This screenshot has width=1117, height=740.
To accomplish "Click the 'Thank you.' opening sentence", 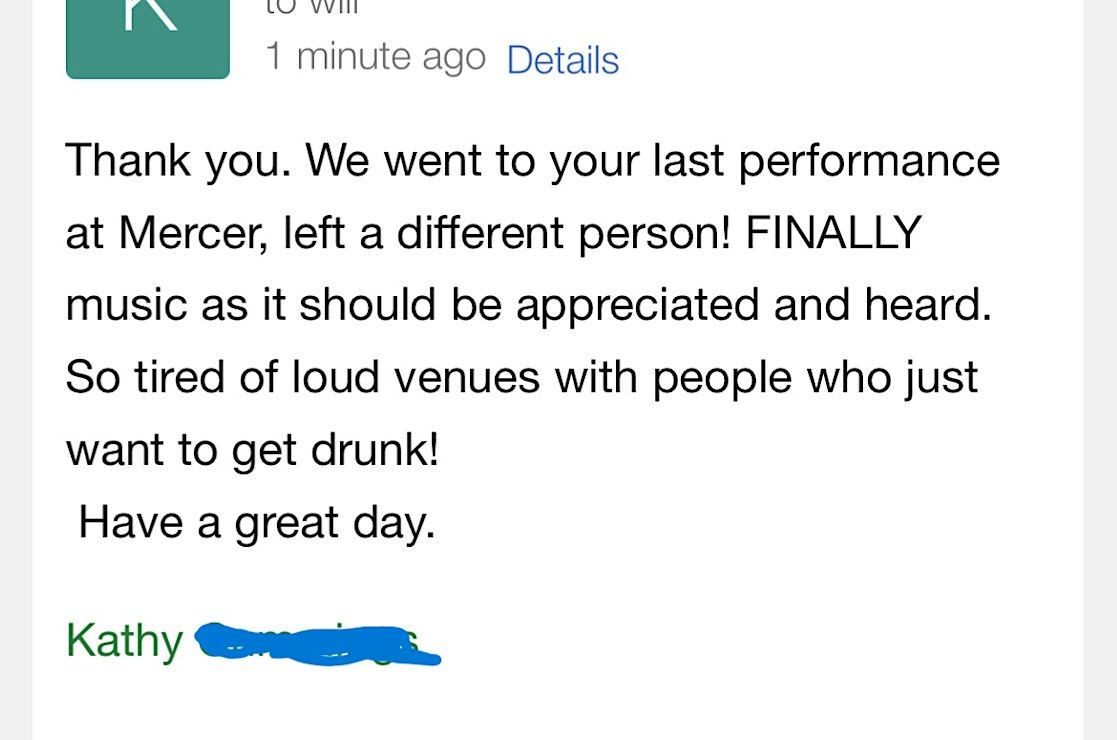I will pyautogui.click(x=179, y=161).
